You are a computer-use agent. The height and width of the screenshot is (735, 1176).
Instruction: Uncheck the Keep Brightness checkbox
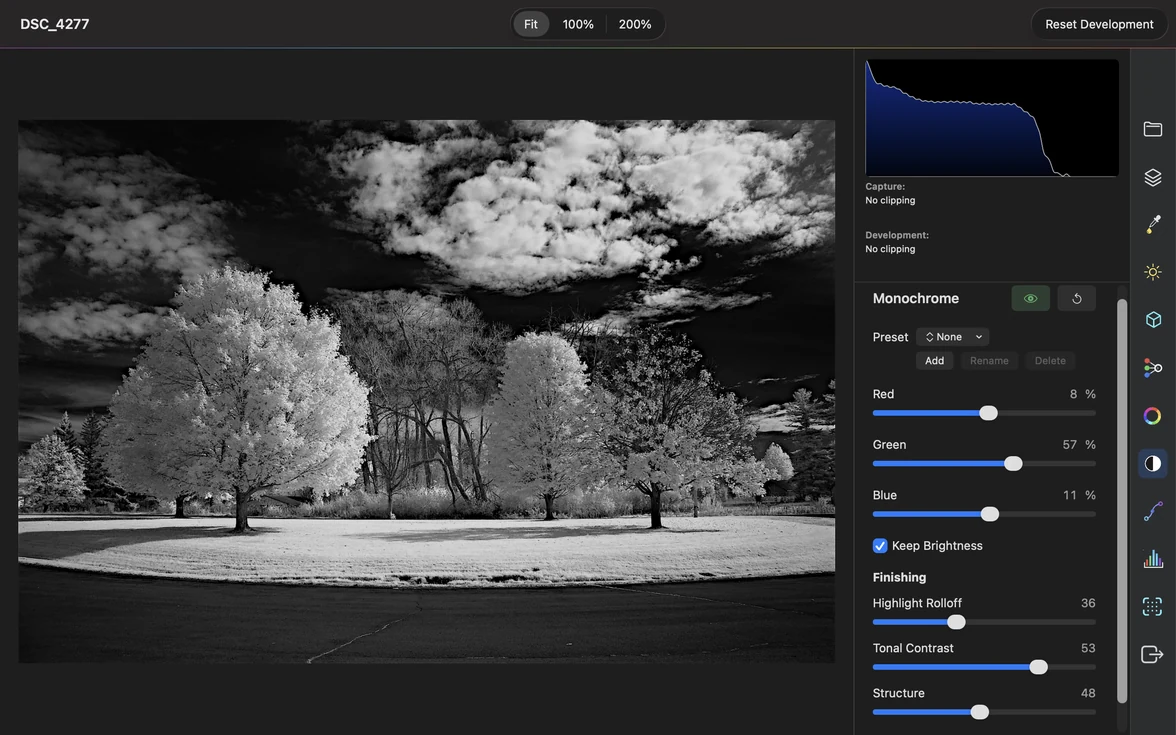click(x=880, y=546)
